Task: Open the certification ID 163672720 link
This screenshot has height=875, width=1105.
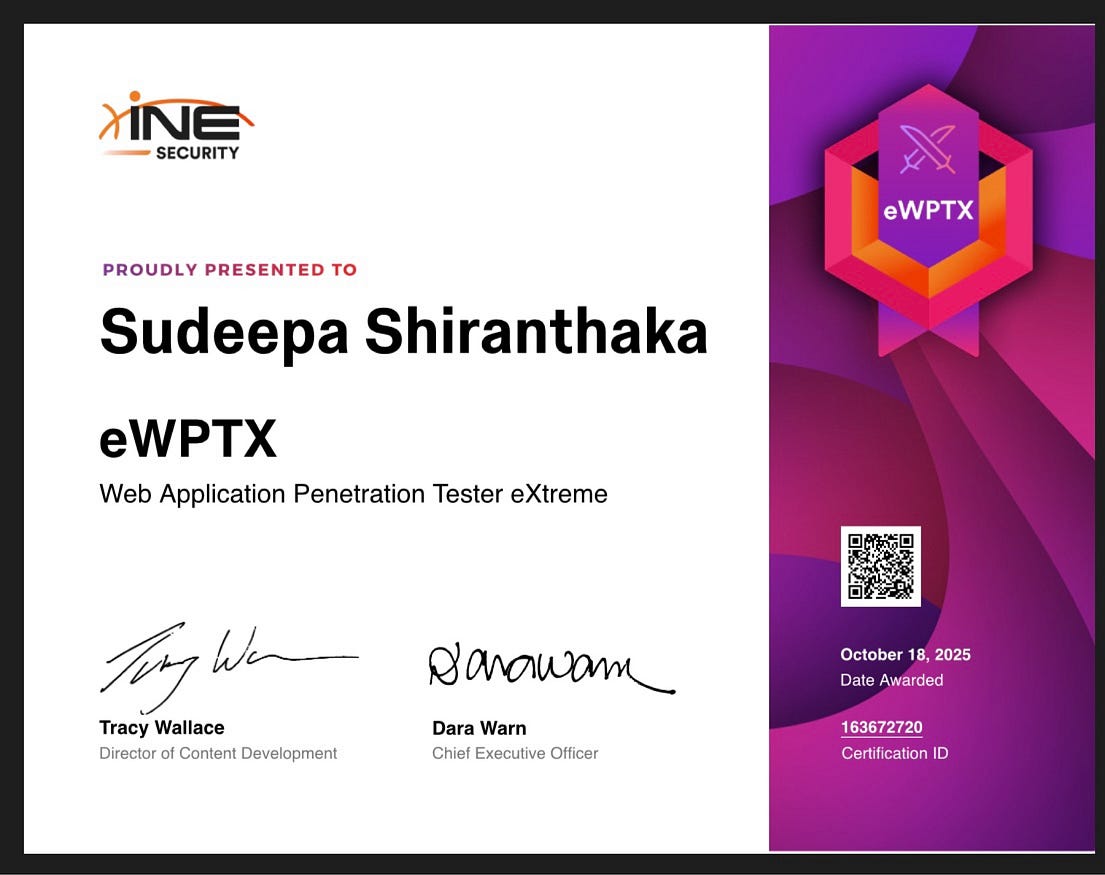Action: pos(881,727)
